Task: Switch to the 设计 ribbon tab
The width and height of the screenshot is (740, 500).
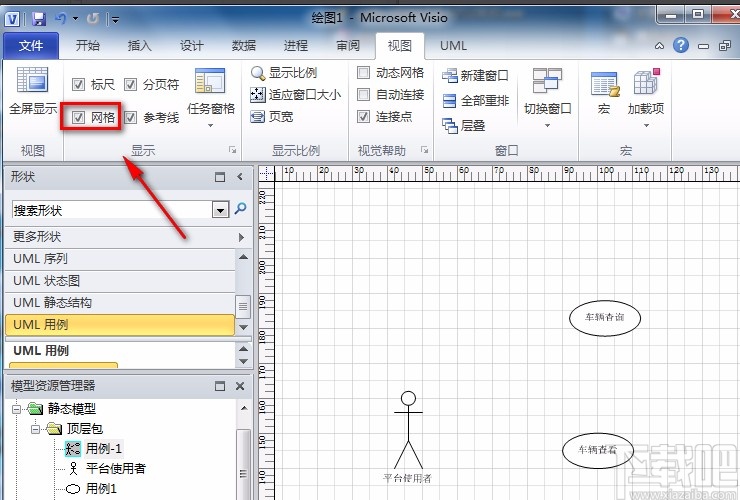Action: pyautogui.click(x=192, y=46)
